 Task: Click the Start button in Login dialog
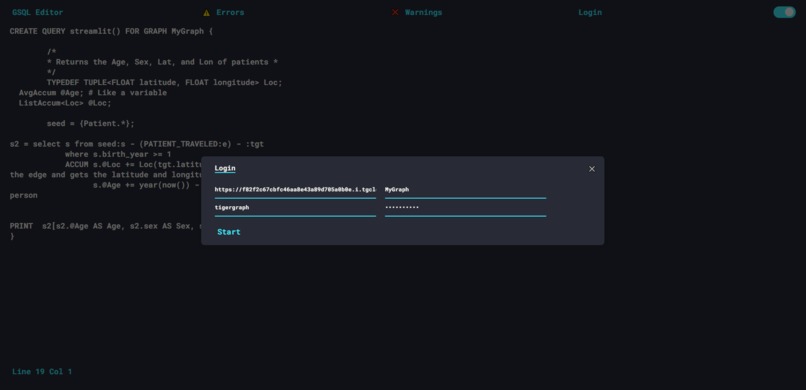click(x=229, y=232)
